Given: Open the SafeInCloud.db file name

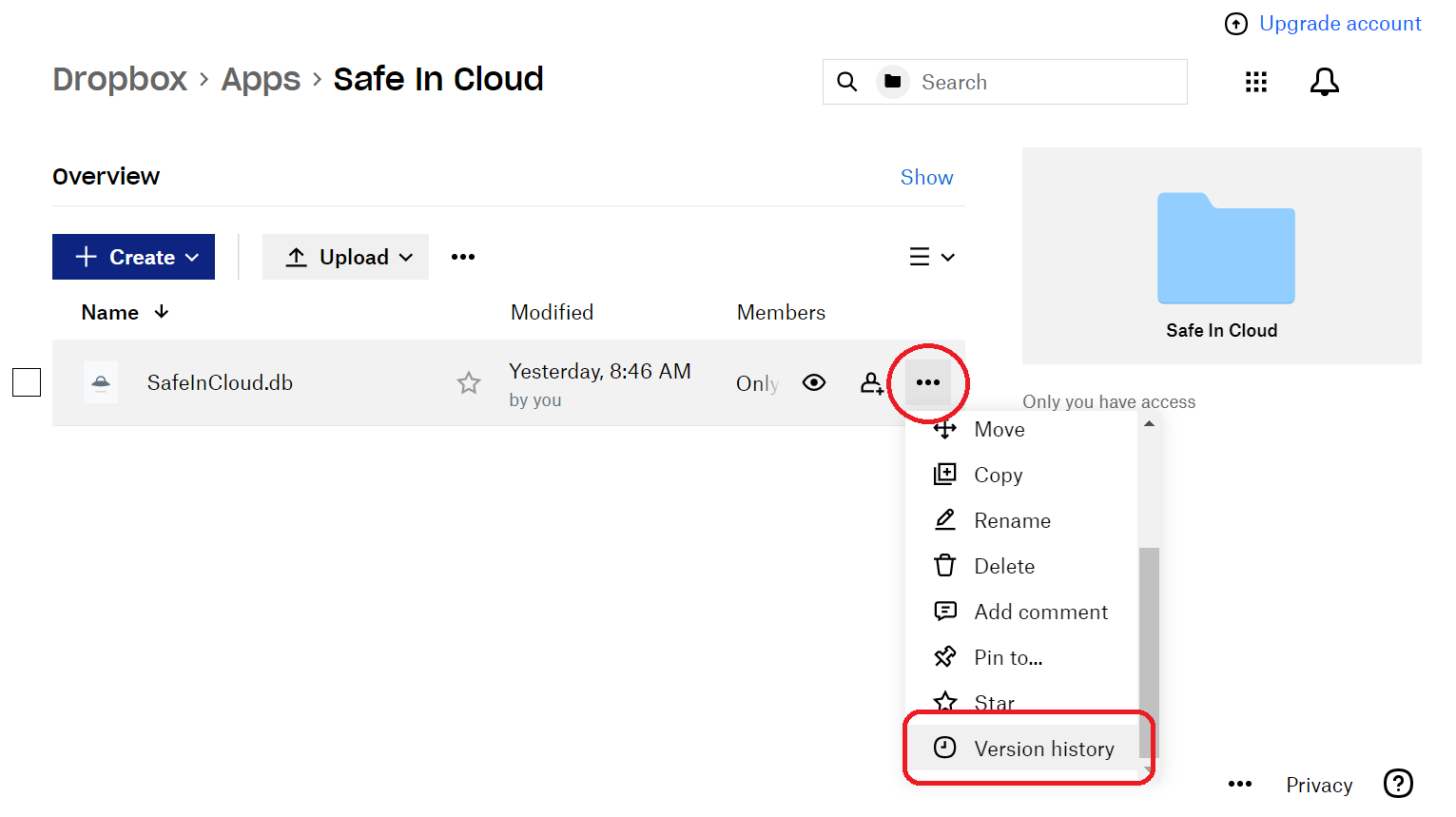Looking at the screenshot, I should 220,382.
